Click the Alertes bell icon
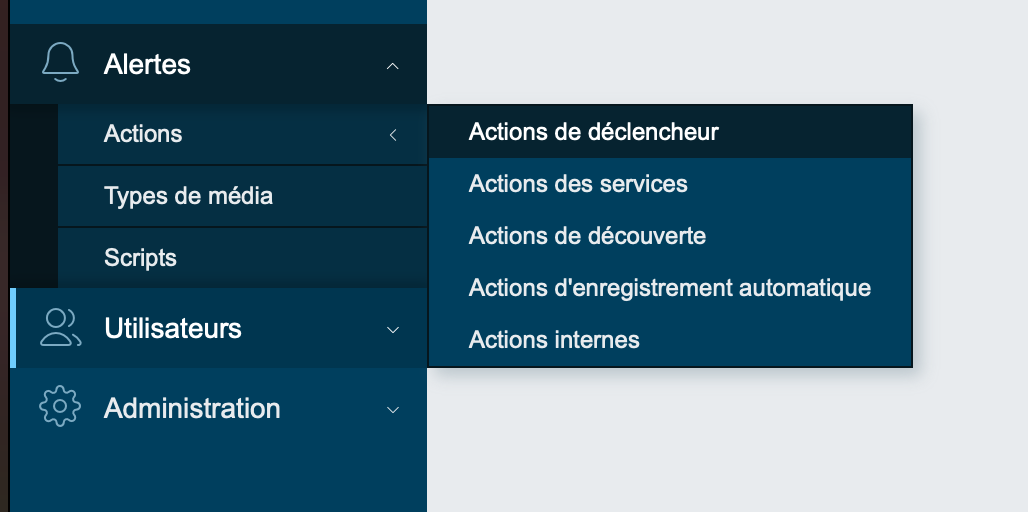 pyautogui.click(x=60, y=63)
